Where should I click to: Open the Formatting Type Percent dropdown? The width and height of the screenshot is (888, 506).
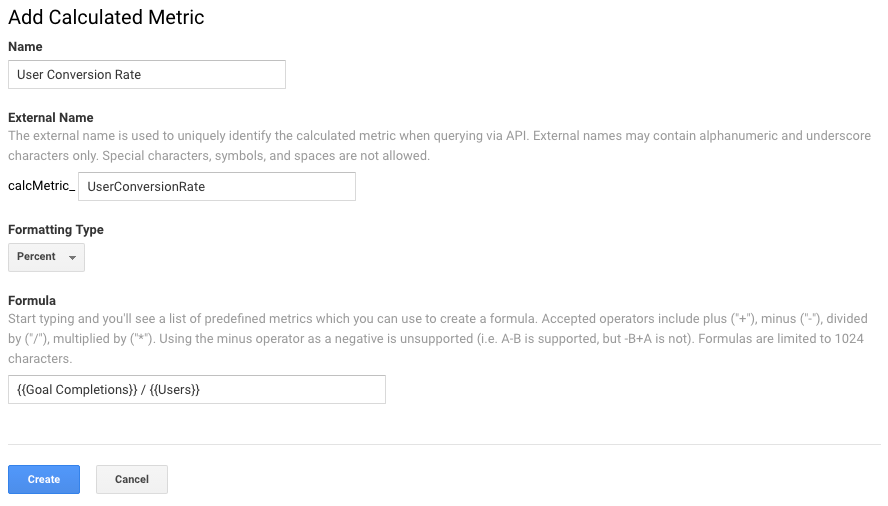point(46,257)
